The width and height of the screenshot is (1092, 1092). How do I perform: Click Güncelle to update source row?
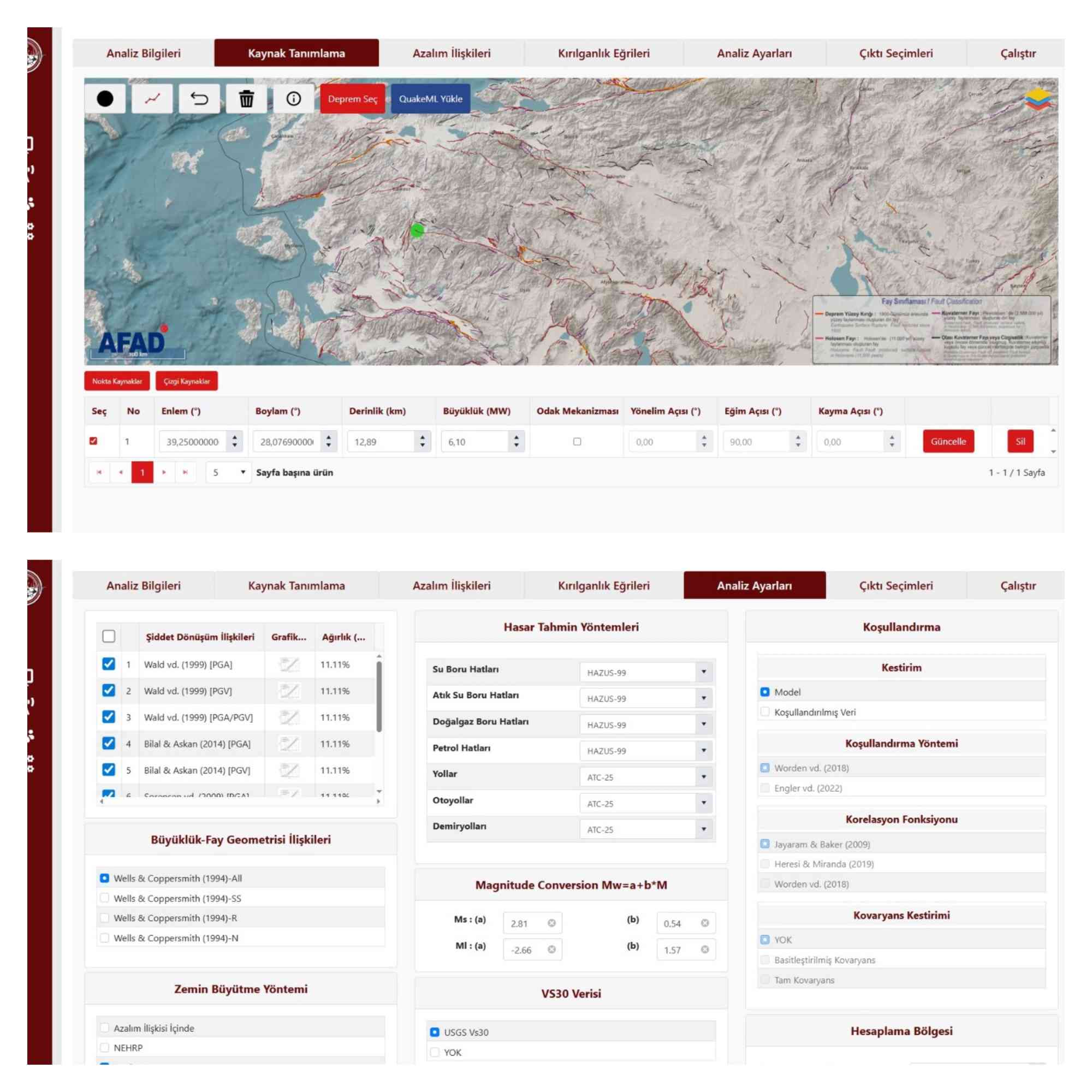click(948, 441)
